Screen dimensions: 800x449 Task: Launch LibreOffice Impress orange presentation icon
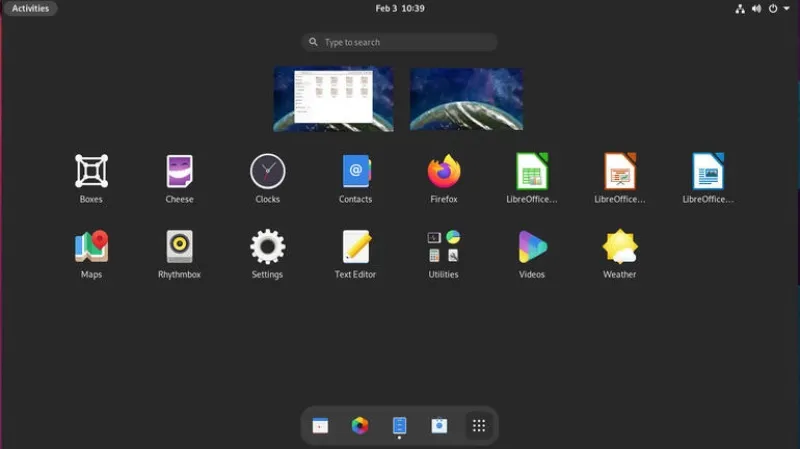[x=620, y=172]
